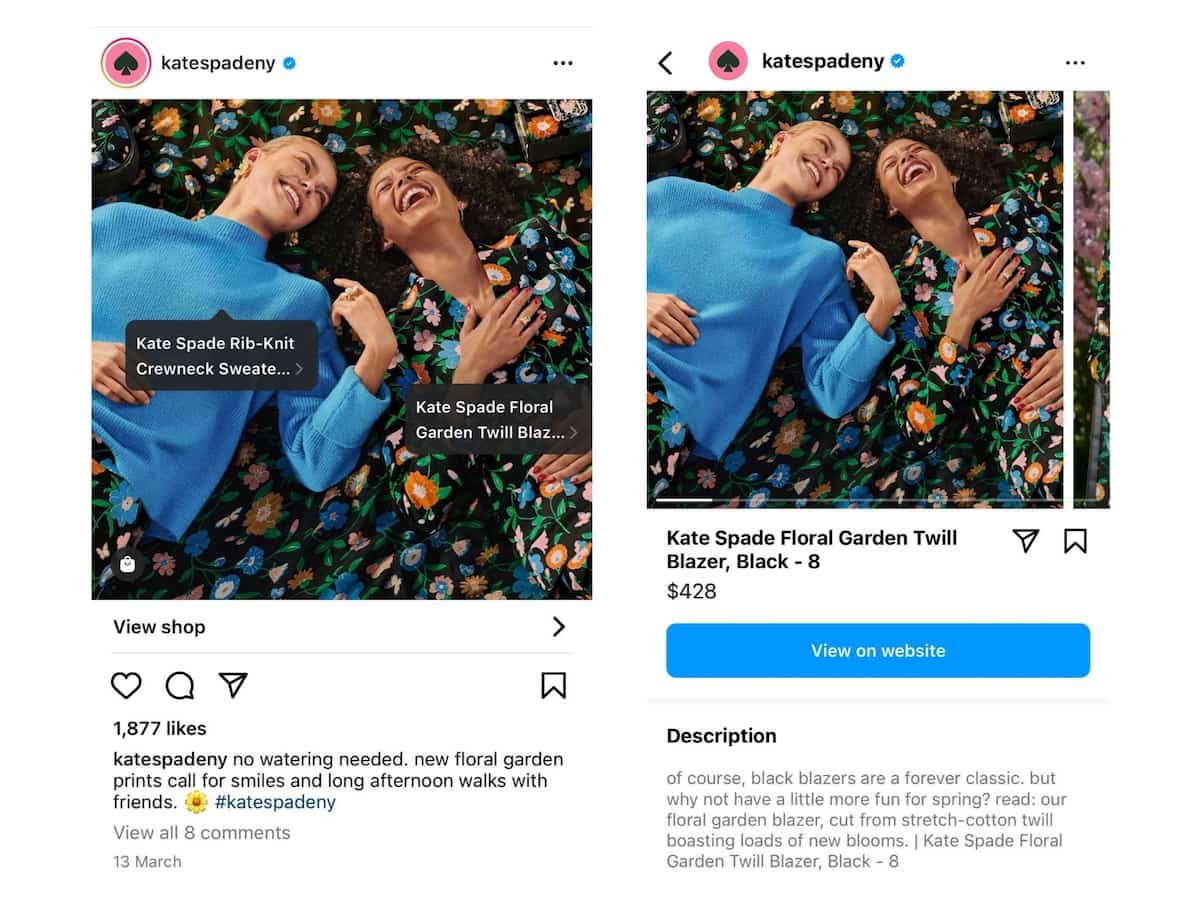Open View shop via the right chevron
This screenshot has height=900, width=1200.
click(x=560, y=627)
